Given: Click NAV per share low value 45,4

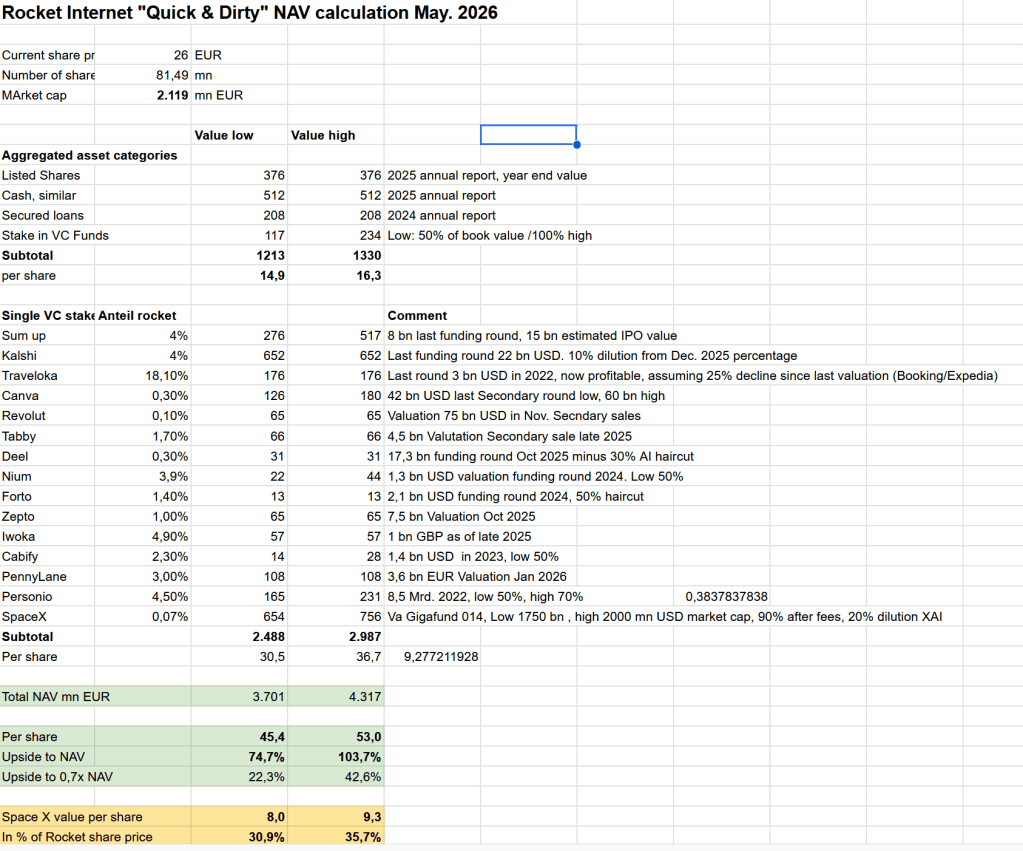Looking at the screenshot, I should [273, 737].
